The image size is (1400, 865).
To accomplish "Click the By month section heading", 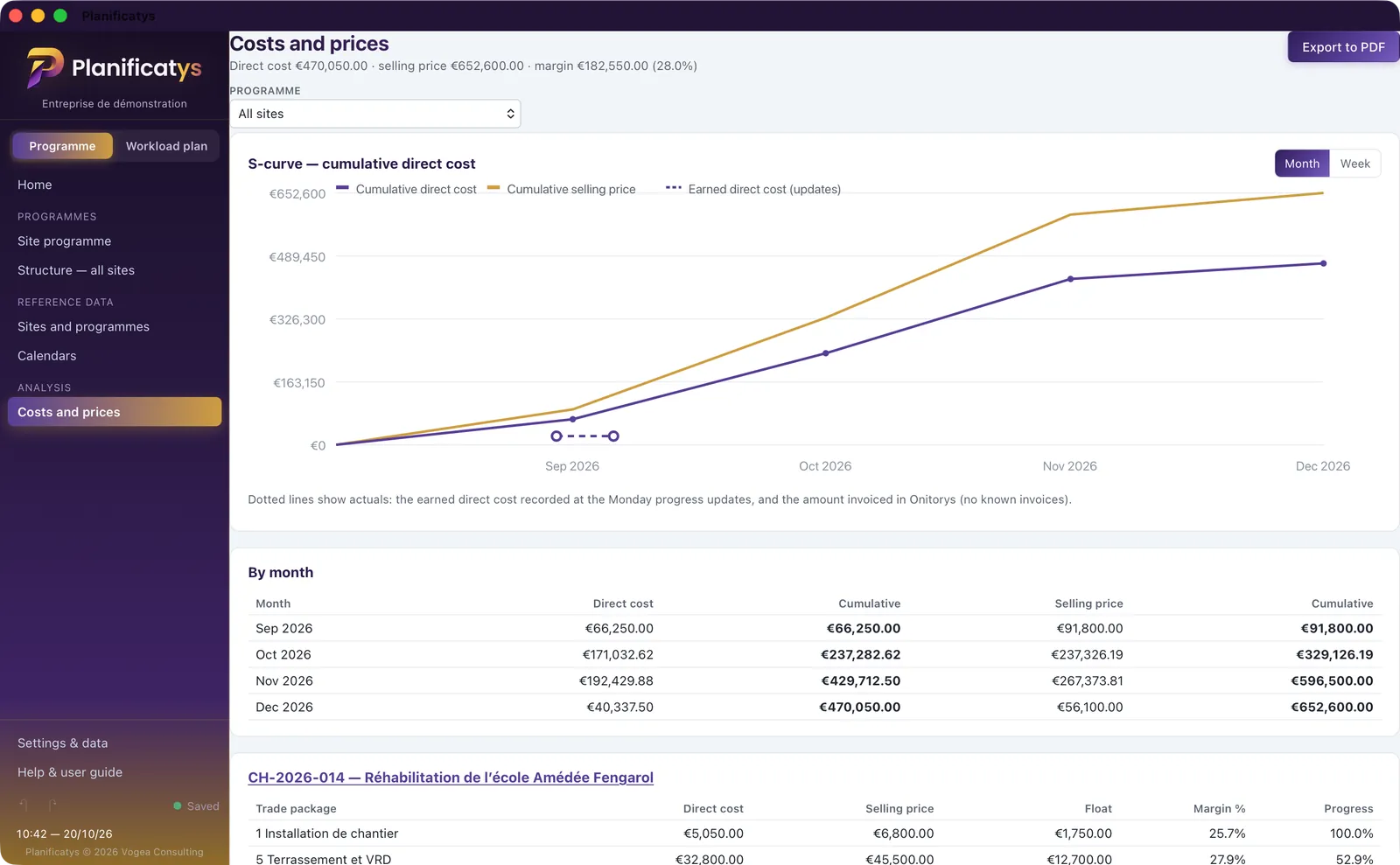I will click(281, 572).
